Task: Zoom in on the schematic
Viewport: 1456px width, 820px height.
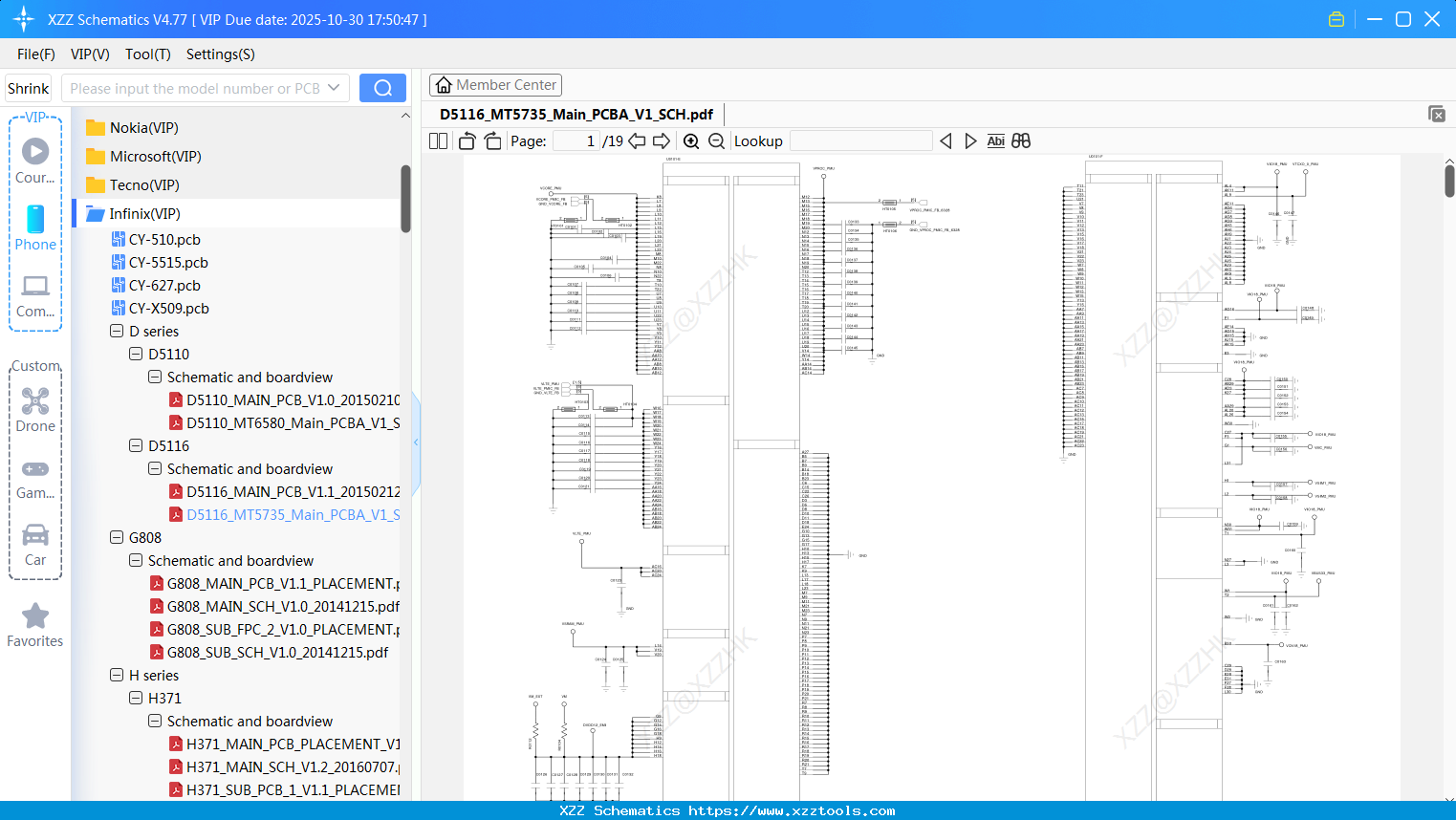Action: point(691,141)
